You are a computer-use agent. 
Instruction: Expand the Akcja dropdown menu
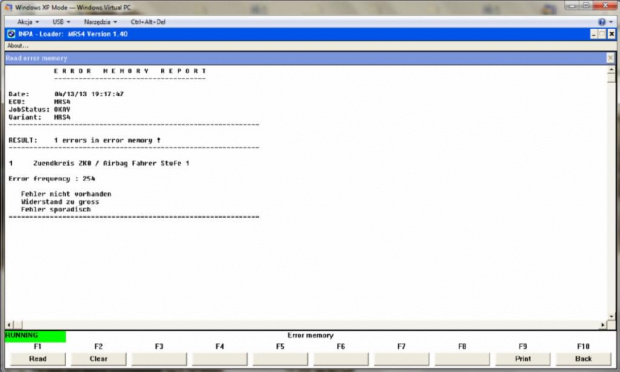tap(28, 22)
